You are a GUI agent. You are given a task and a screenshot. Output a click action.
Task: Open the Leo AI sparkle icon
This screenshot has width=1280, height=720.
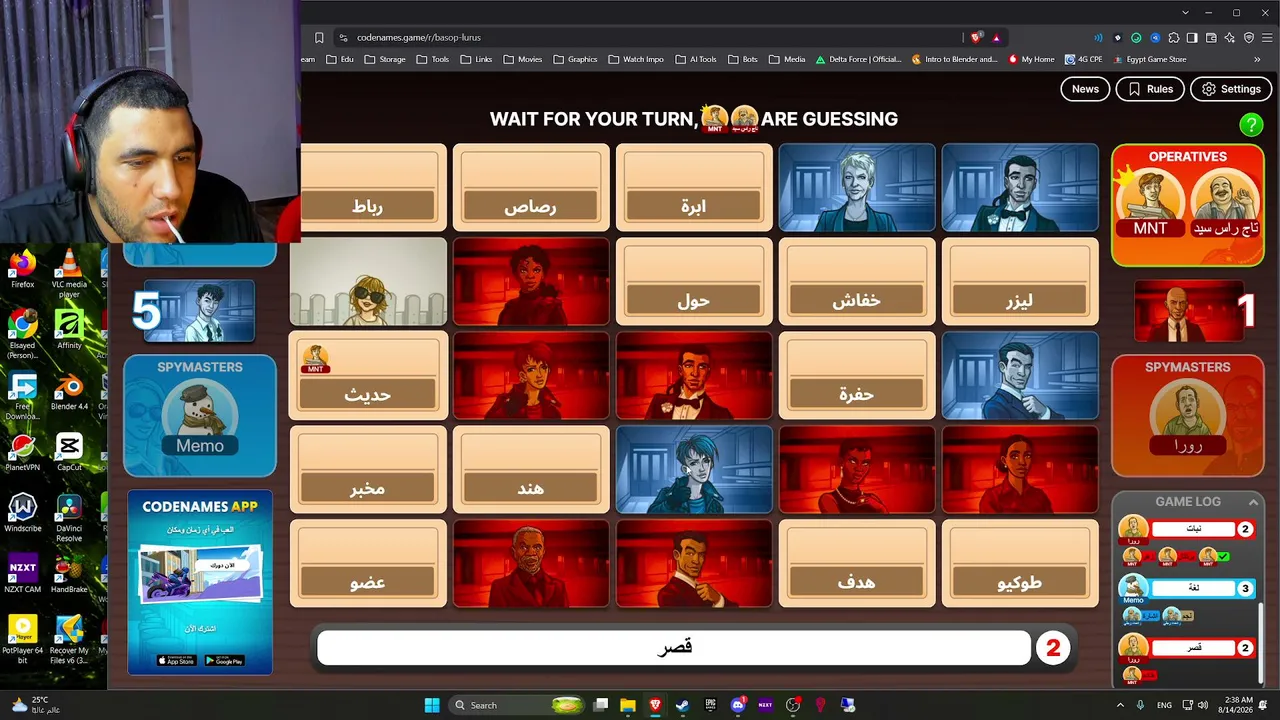pyautogui.click(x=1230, y=38)
